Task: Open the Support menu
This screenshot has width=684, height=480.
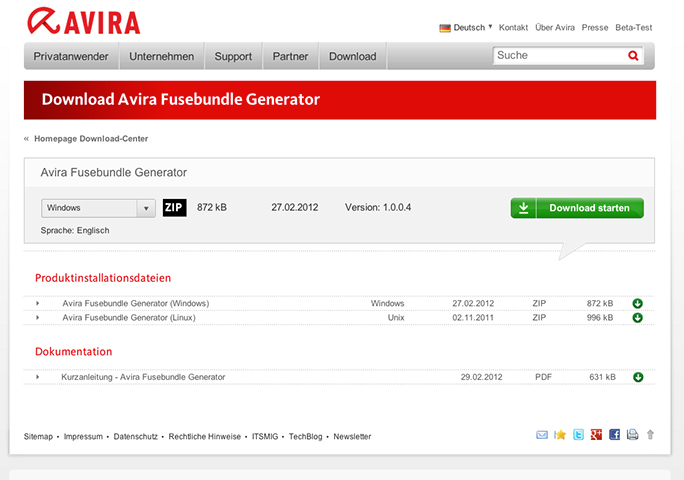Action: [x=233, y=56]
